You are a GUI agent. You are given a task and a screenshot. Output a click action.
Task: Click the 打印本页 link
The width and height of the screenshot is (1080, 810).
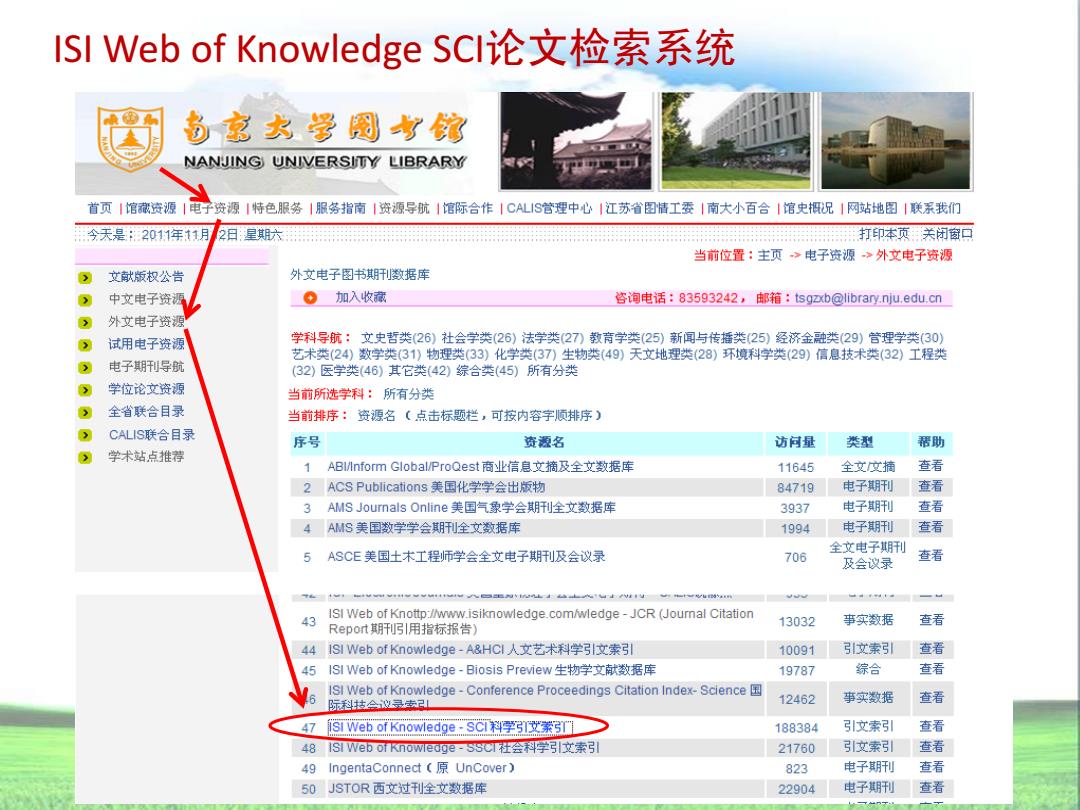point(884,234)
